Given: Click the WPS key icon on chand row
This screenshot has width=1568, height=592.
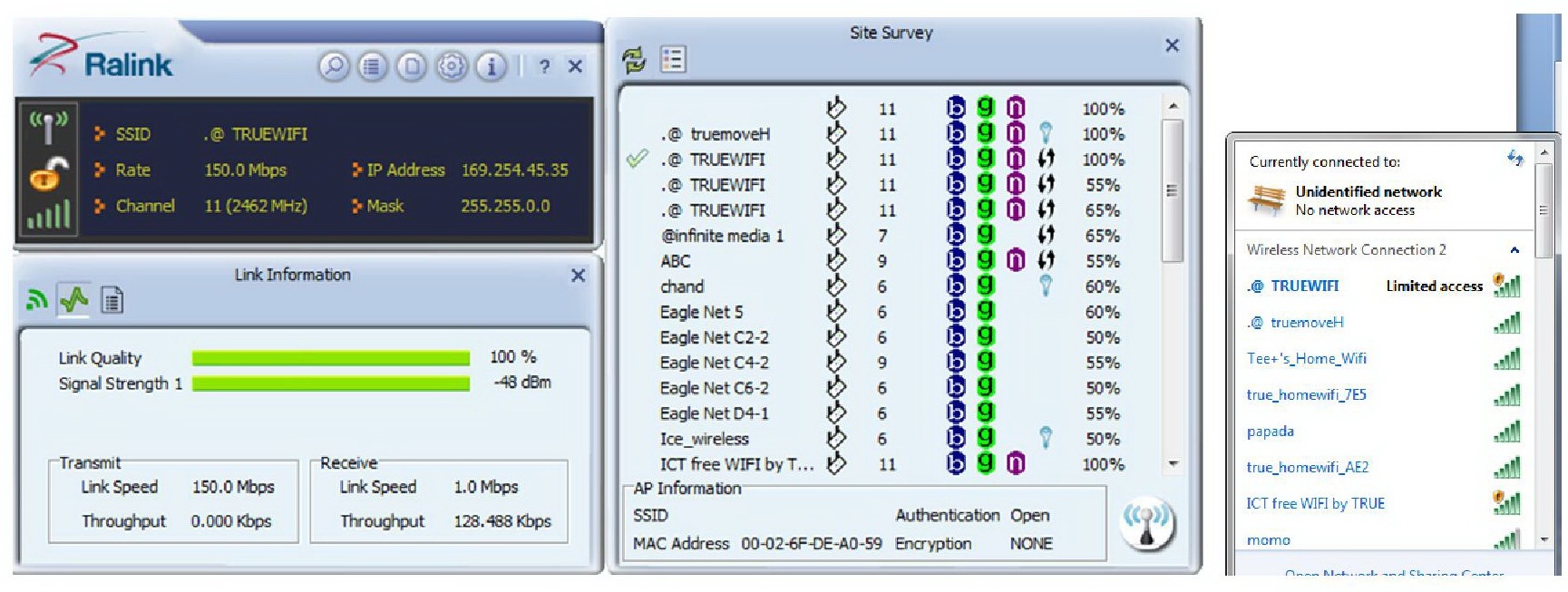Looking at the screenshot, I should click(x=1046, y=286).
